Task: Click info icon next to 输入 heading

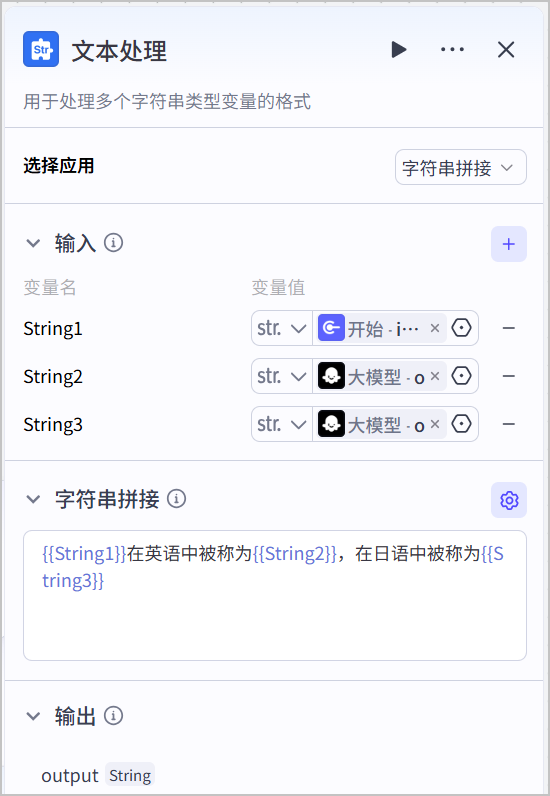Action: coord(114,243)
